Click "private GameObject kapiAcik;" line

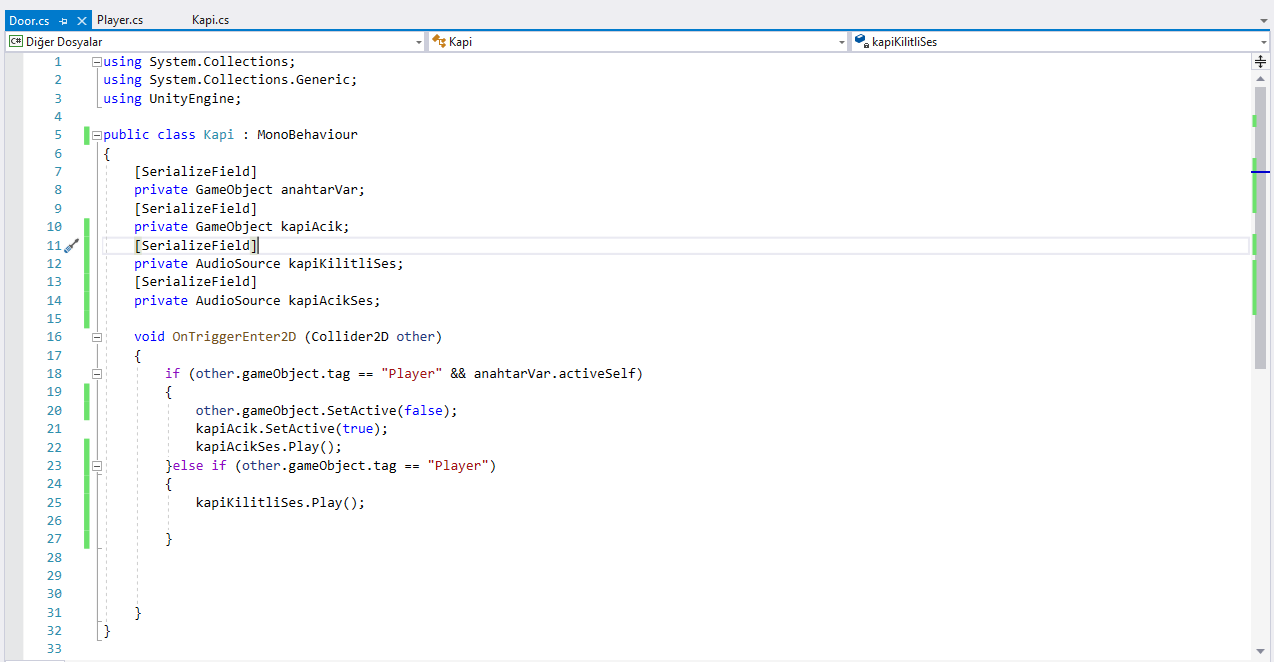(x=242, y=227)
